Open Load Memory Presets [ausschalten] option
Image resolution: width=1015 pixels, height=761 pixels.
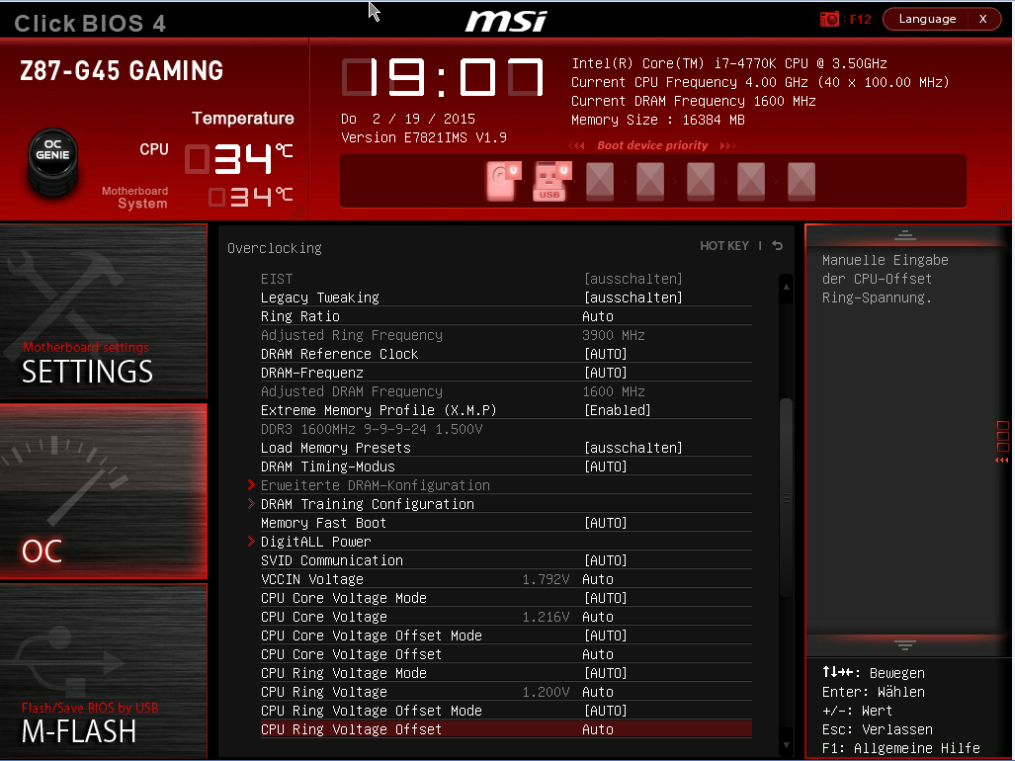coord(632,448)
